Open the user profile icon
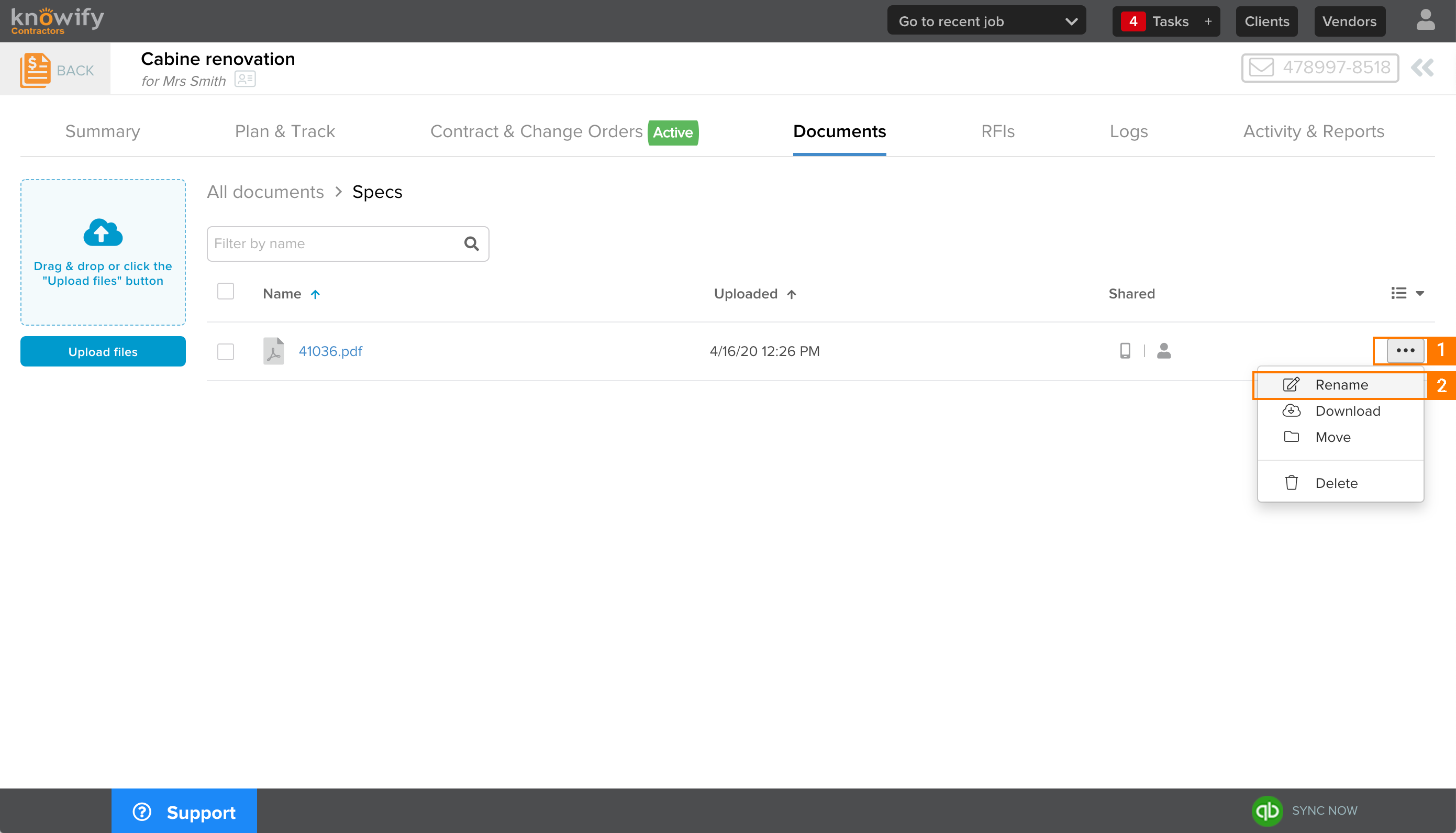This screenshot has height=833, width=1456. (x=1425, y=20)
